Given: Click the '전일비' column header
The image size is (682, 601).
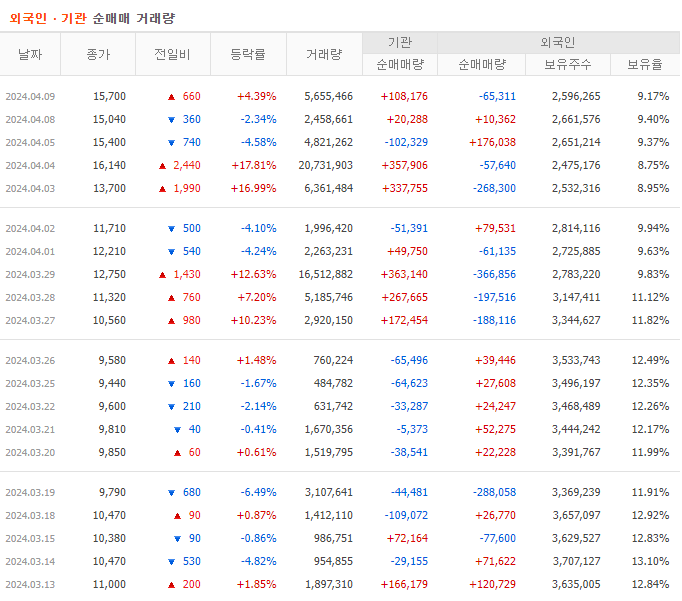Looking at the screenshot, I should (173, 54).
